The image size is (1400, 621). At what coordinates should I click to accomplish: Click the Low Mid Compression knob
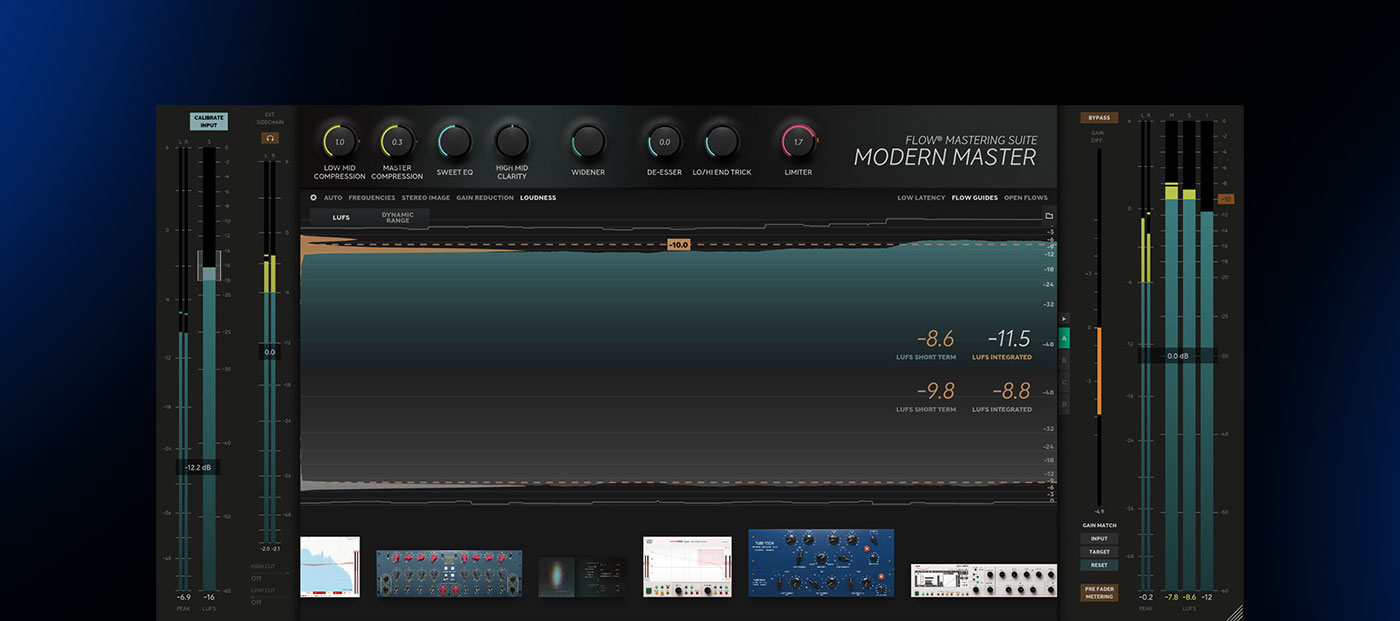339,142
